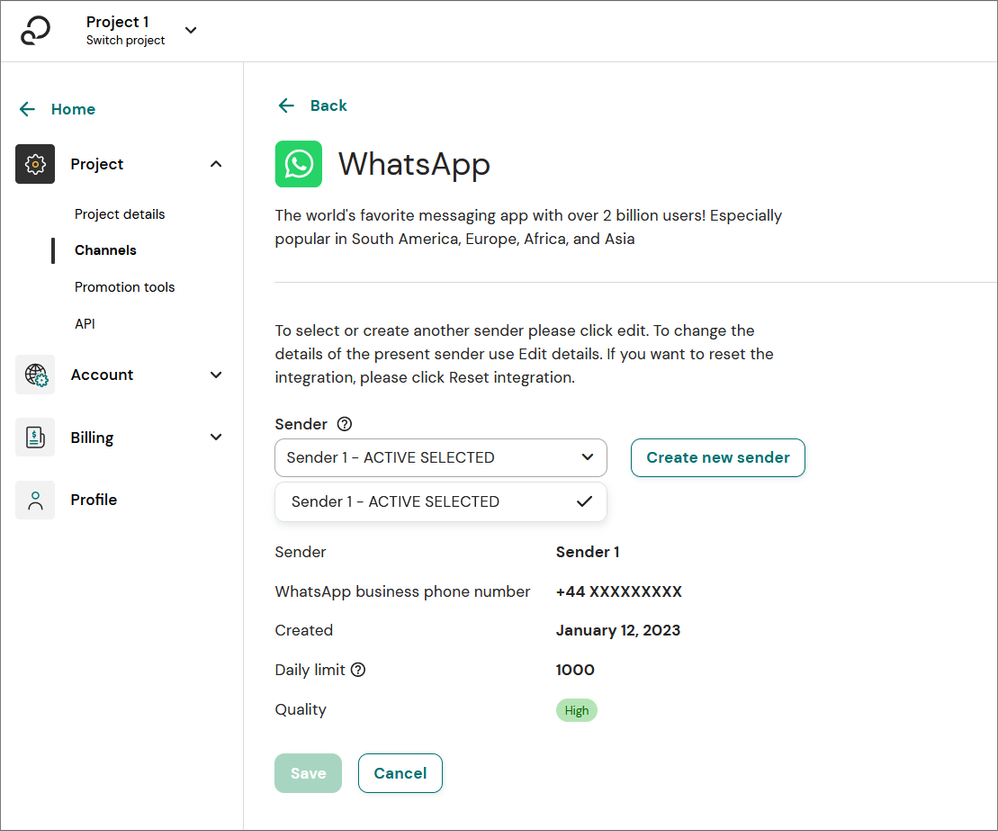
Task: Click the Created label
Action: (304, 630)
